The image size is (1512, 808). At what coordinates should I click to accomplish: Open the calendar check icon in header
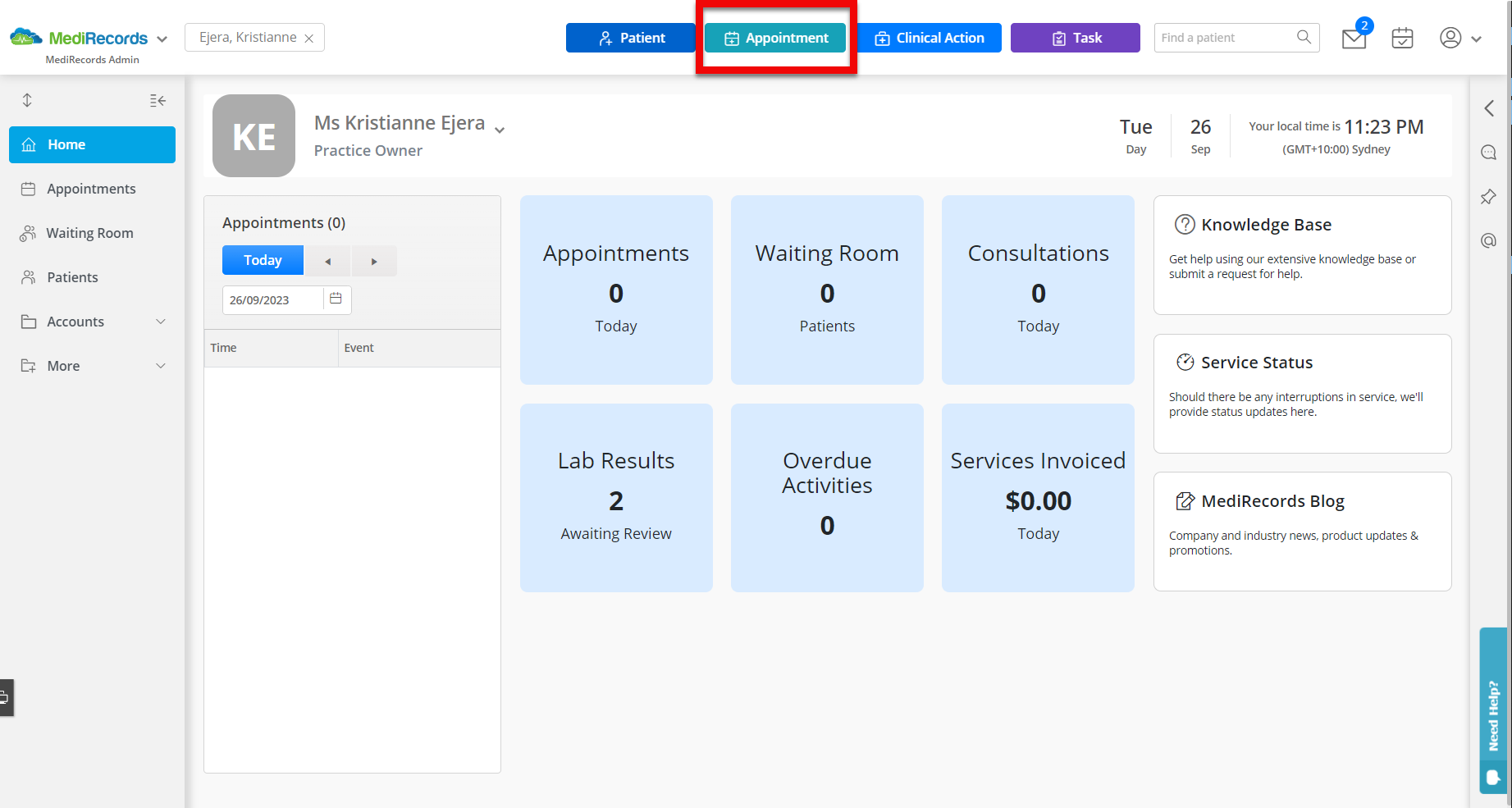(1403, 38)
